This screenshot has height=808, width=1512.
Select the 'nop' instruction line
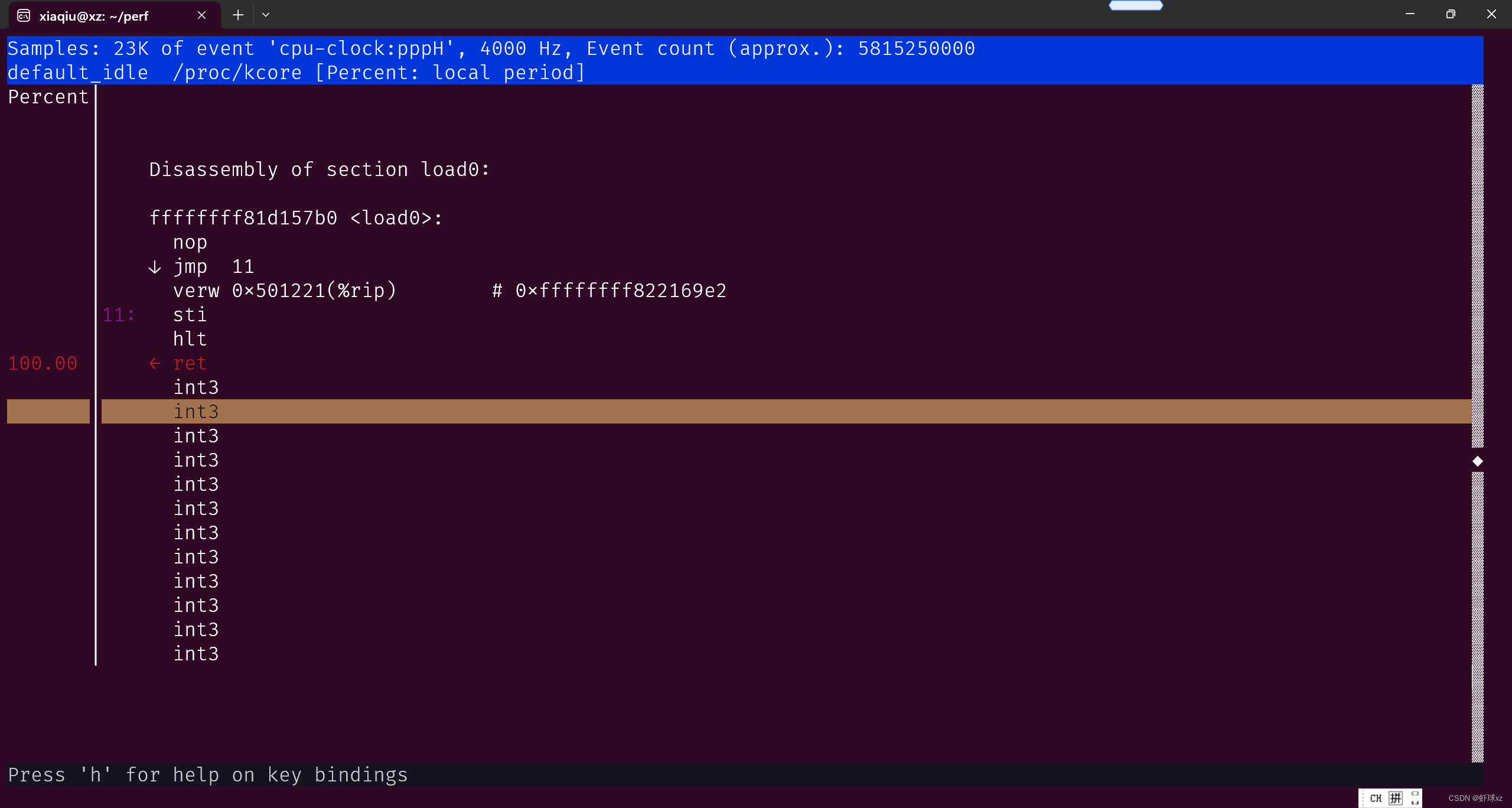[x=190, y=242]
